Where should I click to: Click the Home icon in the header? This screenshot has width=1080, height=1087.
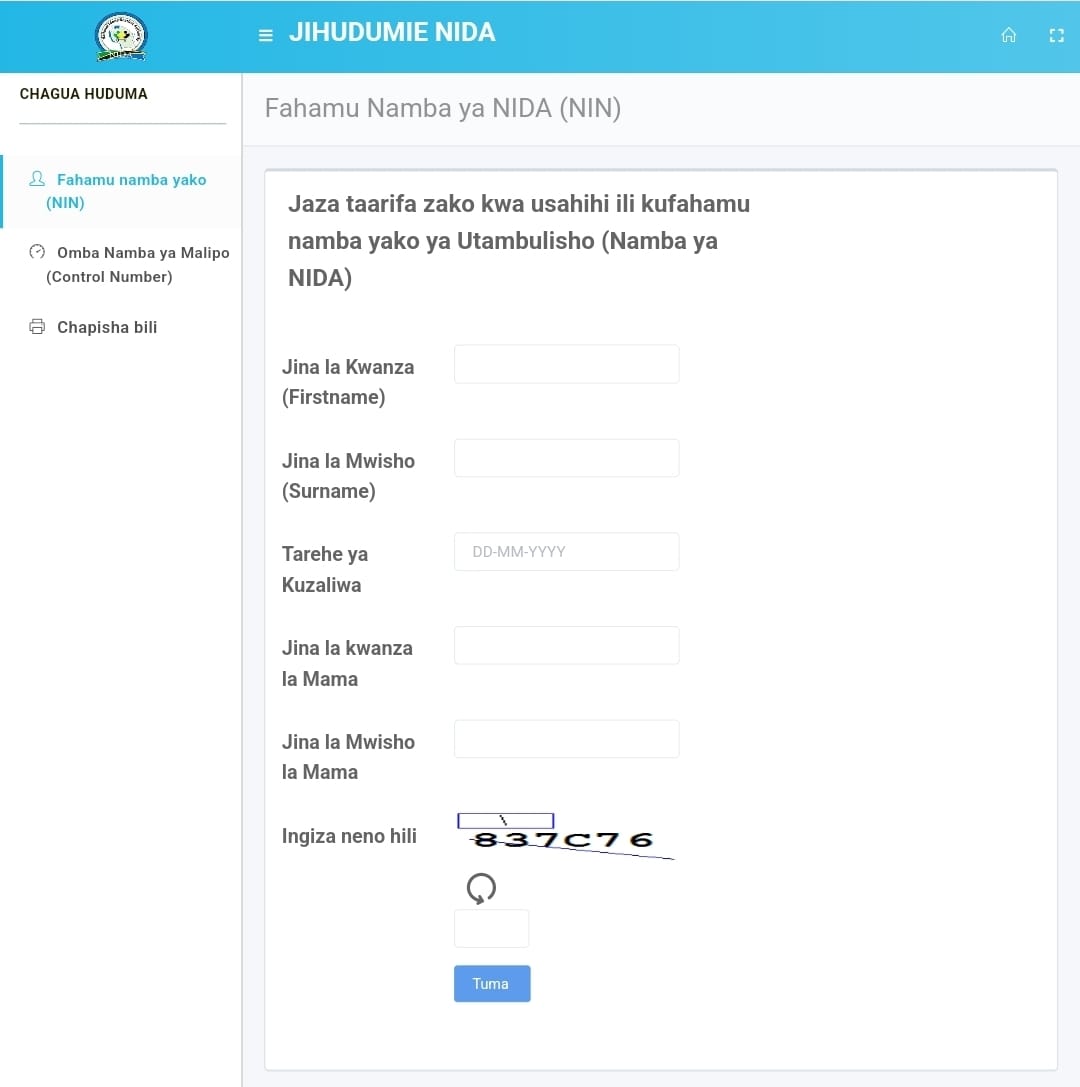1008,34
